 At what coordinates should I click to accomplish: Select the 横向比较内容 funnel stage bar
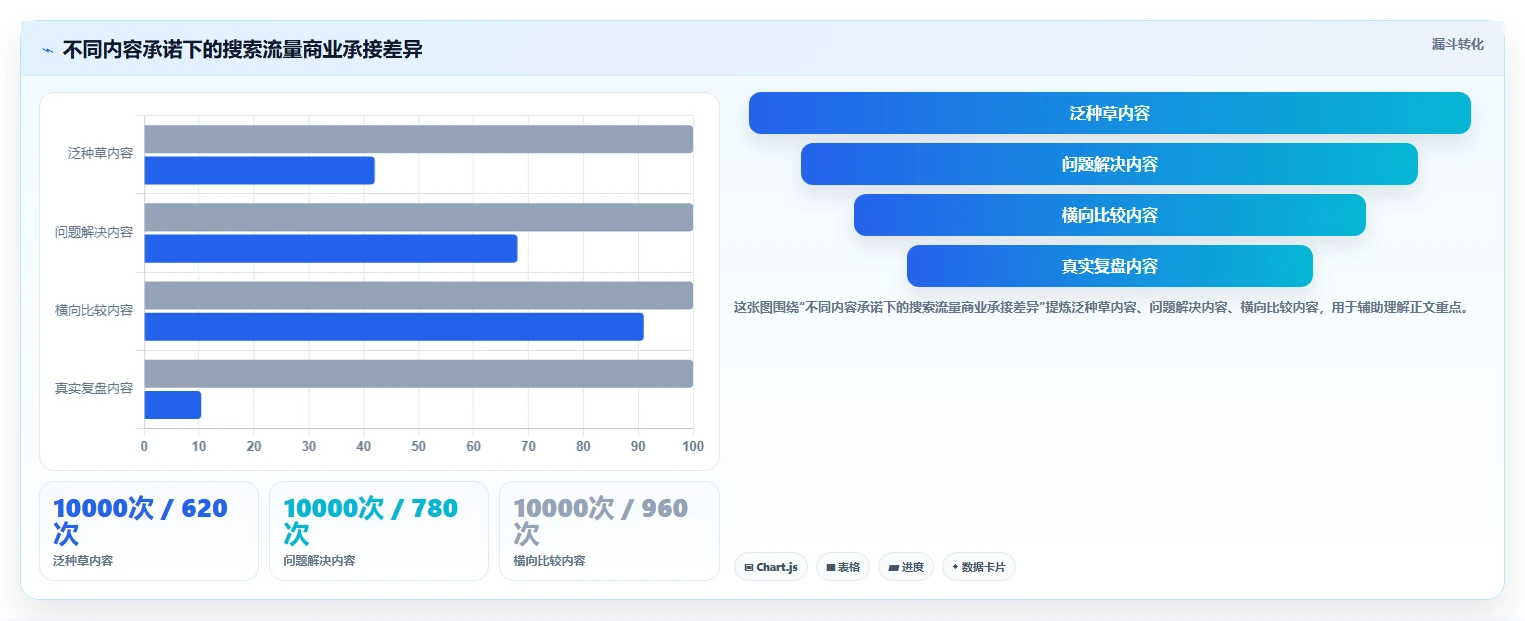[x=1109, y=215]
